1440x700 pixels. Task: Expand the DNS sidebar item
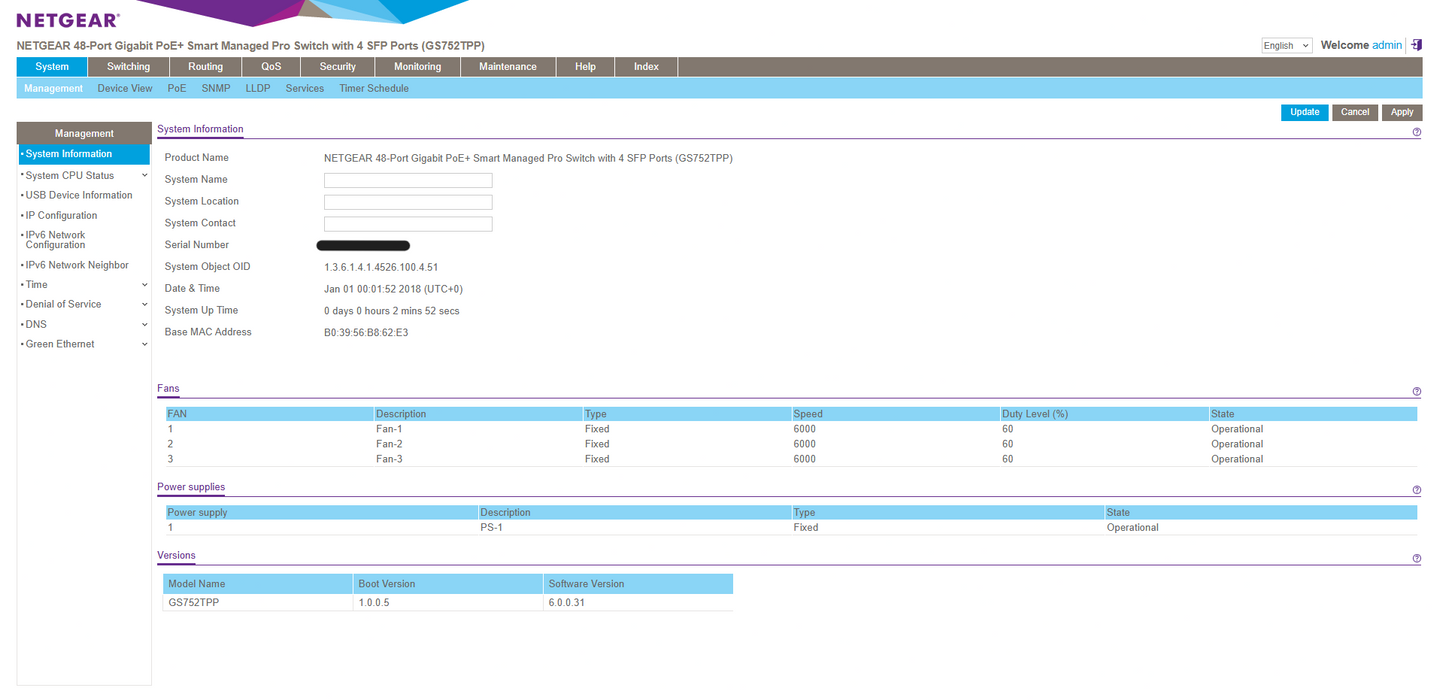[144, 325]
